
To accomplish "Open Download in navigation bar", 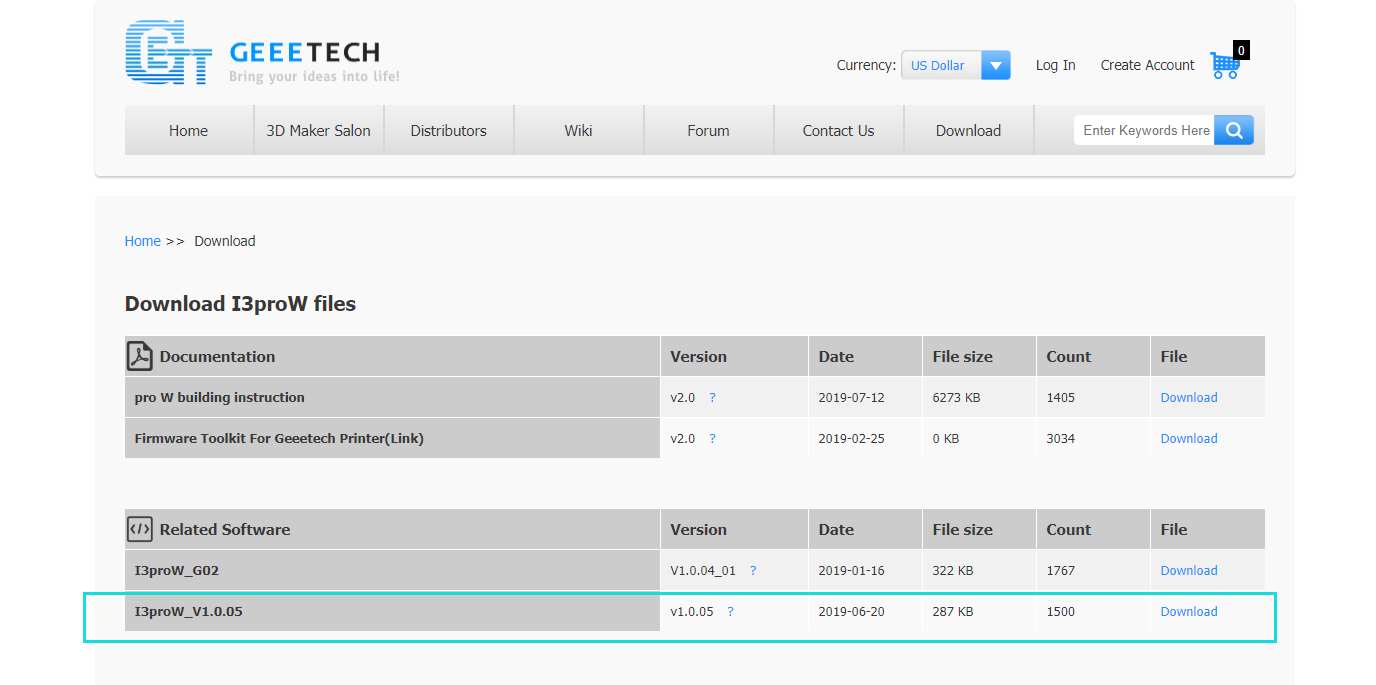I will click(968, 130).
